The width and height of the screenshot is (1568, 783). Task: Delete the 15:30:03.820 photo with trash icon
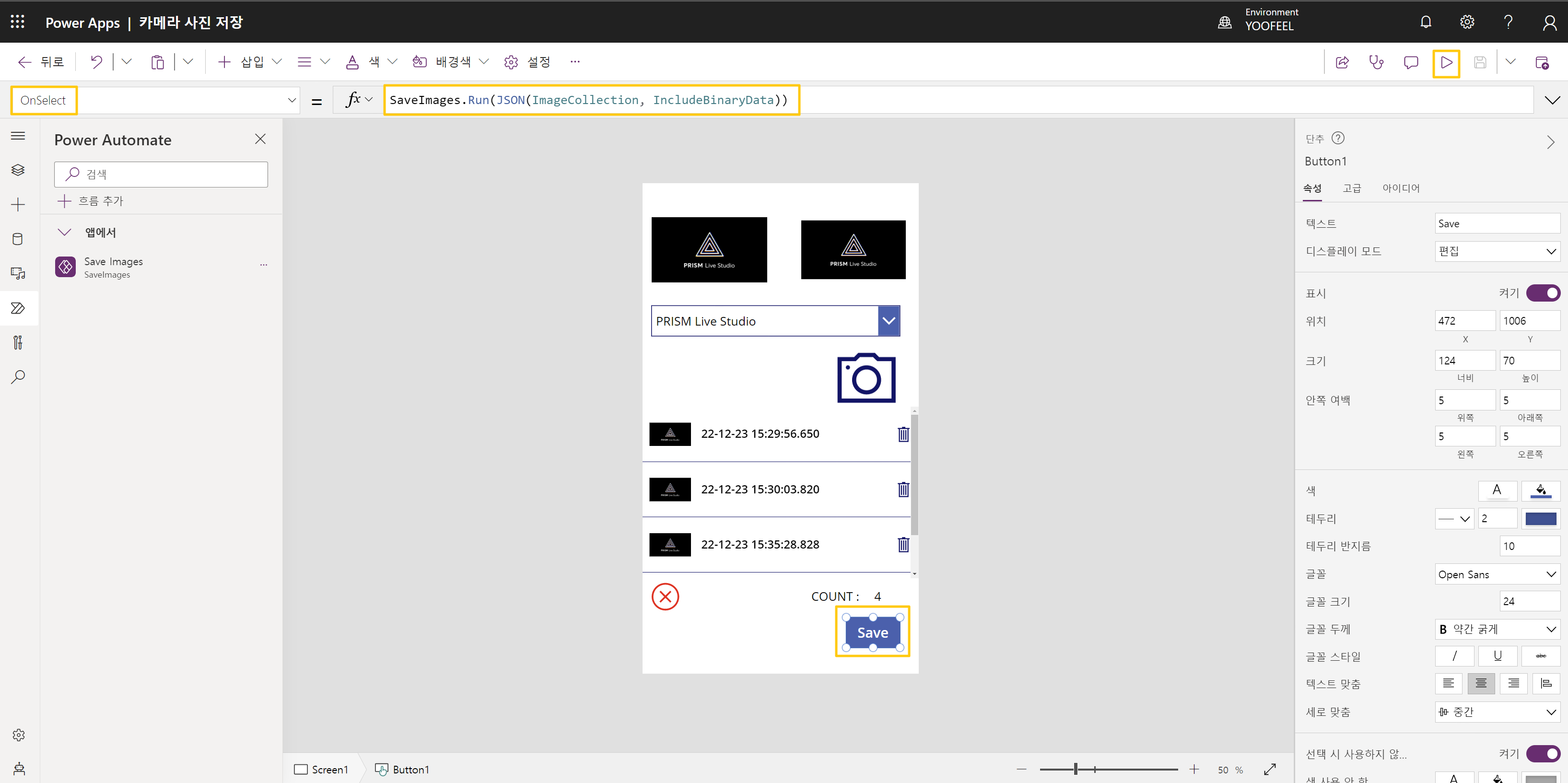click(x=903, y=490)
